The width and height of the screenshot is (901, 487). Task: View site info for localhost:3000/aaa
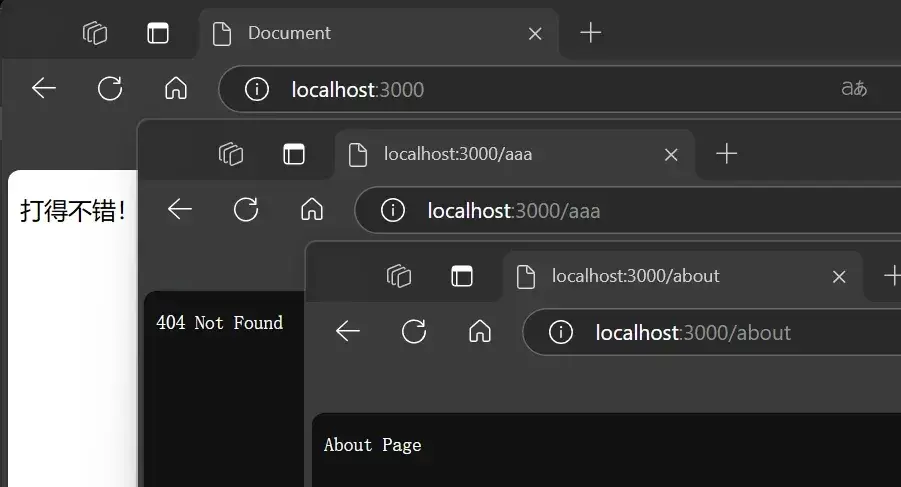point(393,211)
